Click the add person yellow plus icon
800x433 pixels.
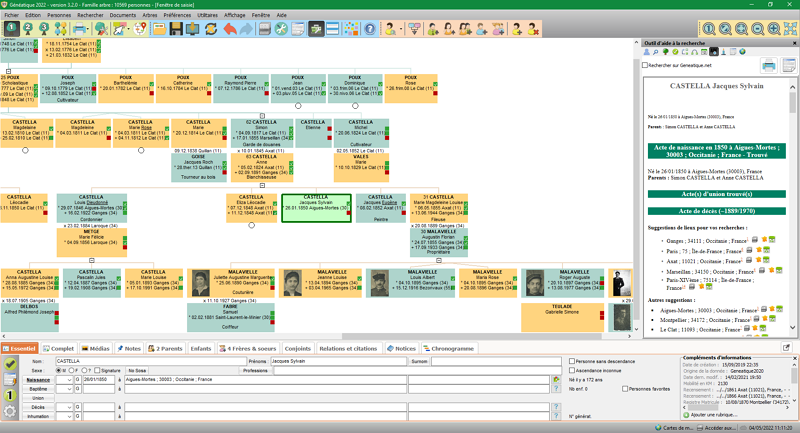pyautogui.click(x=517, y=29)
